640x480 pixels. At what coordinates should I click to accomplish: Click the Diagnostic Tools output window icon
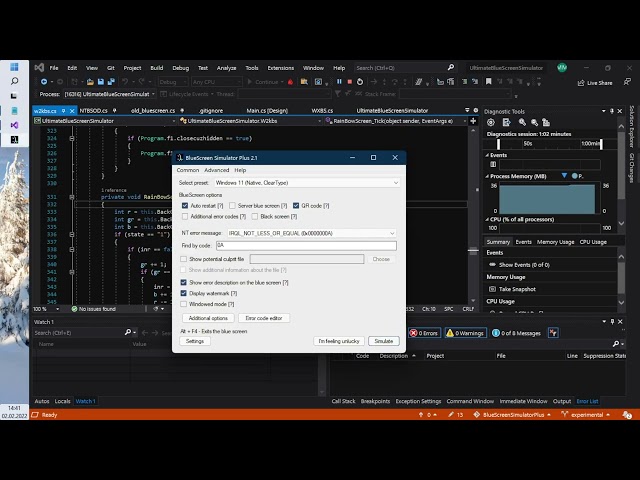[x=507, y=122]
